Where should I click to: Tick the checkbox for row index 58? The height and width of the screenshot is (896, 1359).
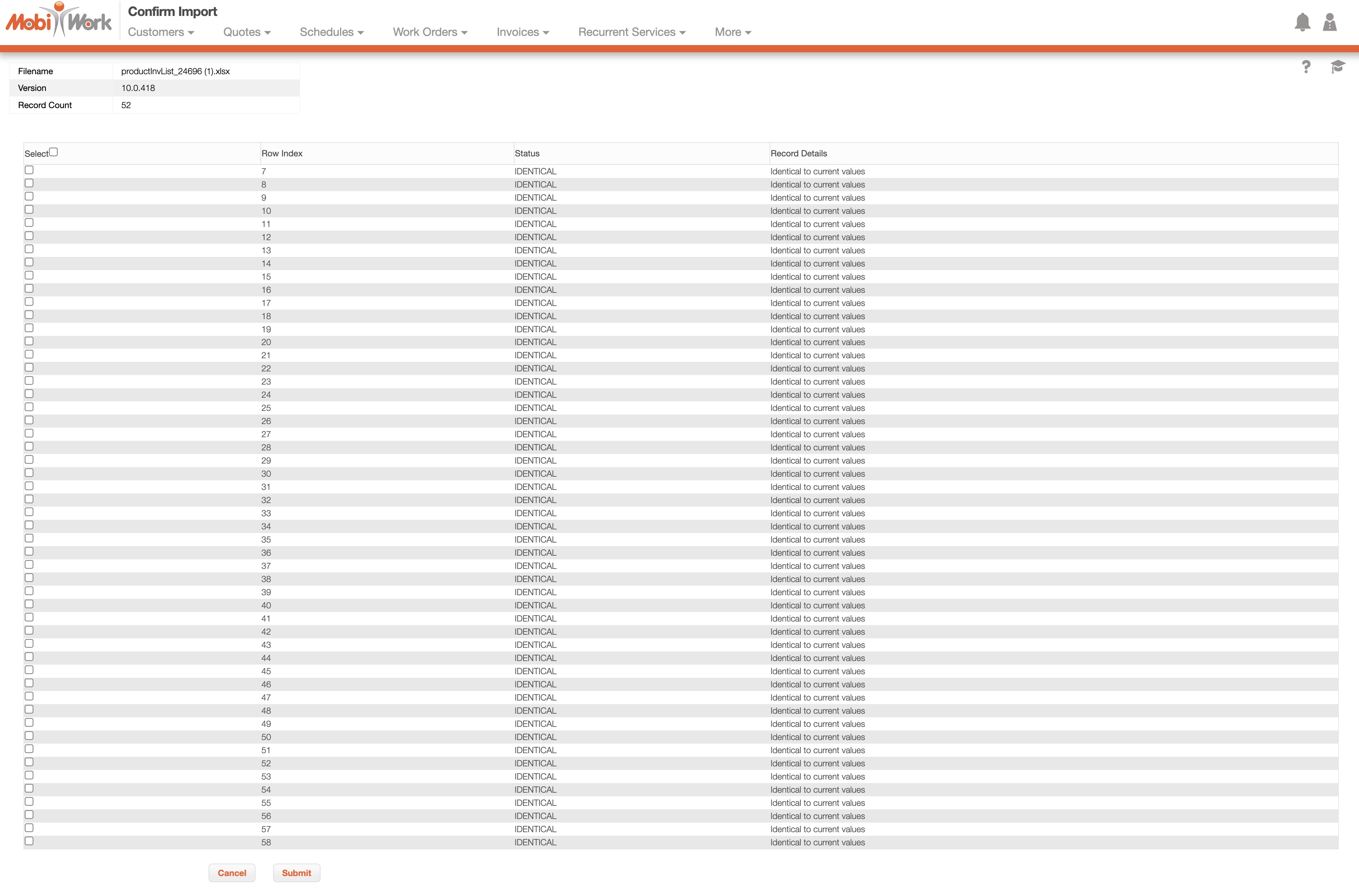(x=29, y=841)
